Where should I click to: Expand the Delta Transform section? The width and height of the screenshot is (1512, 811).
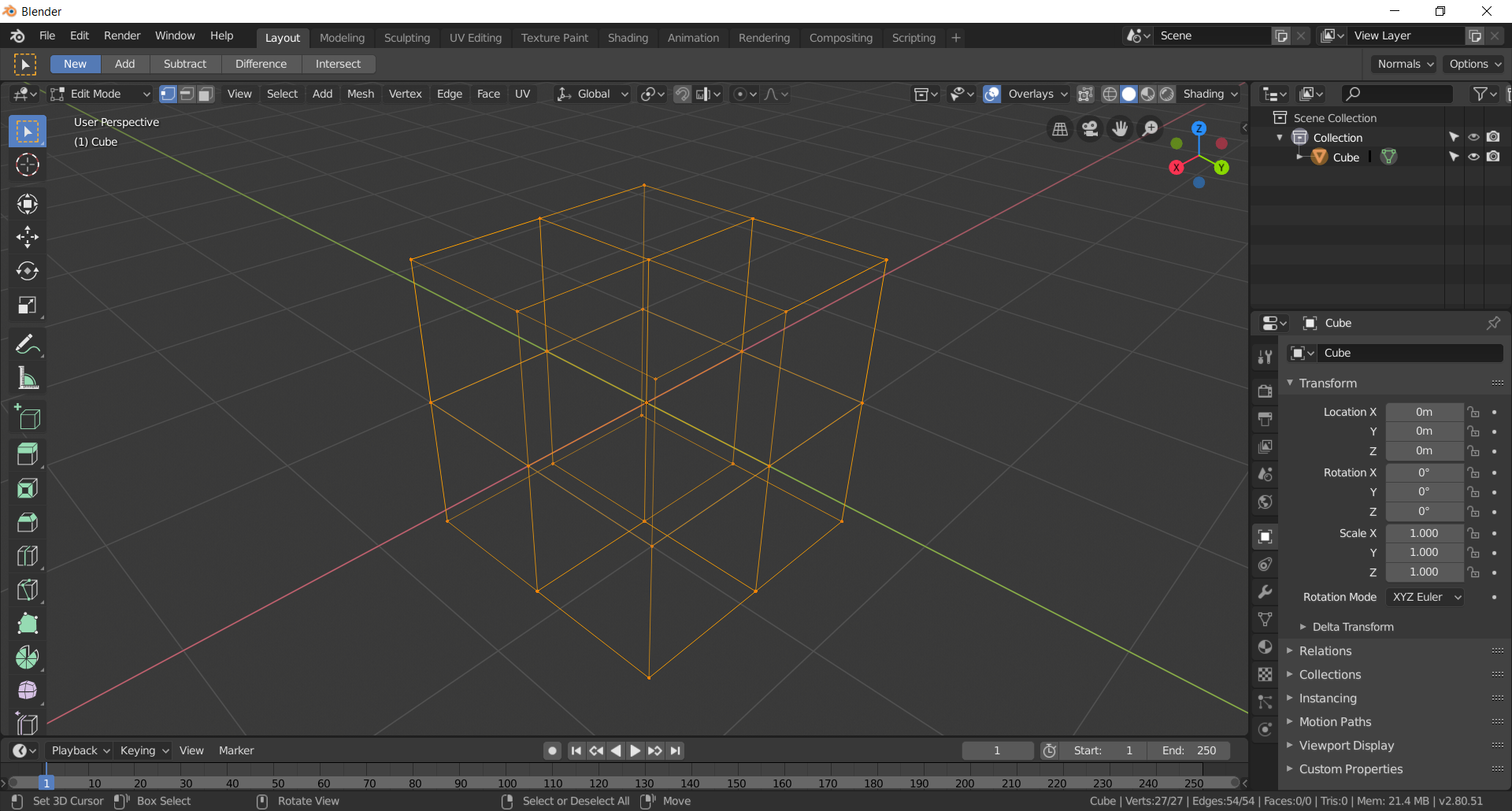(x=1352, y=627)
